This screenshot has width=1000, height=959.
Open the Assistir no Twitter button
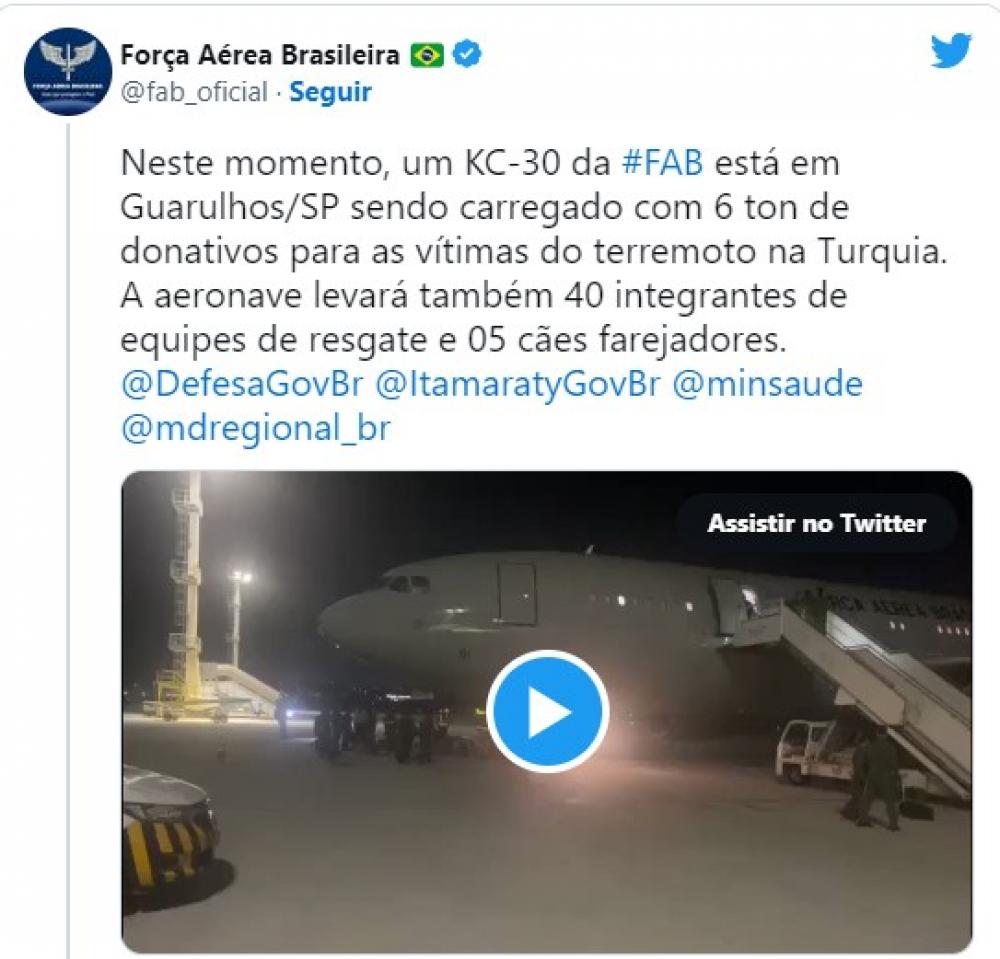point(816,523)
